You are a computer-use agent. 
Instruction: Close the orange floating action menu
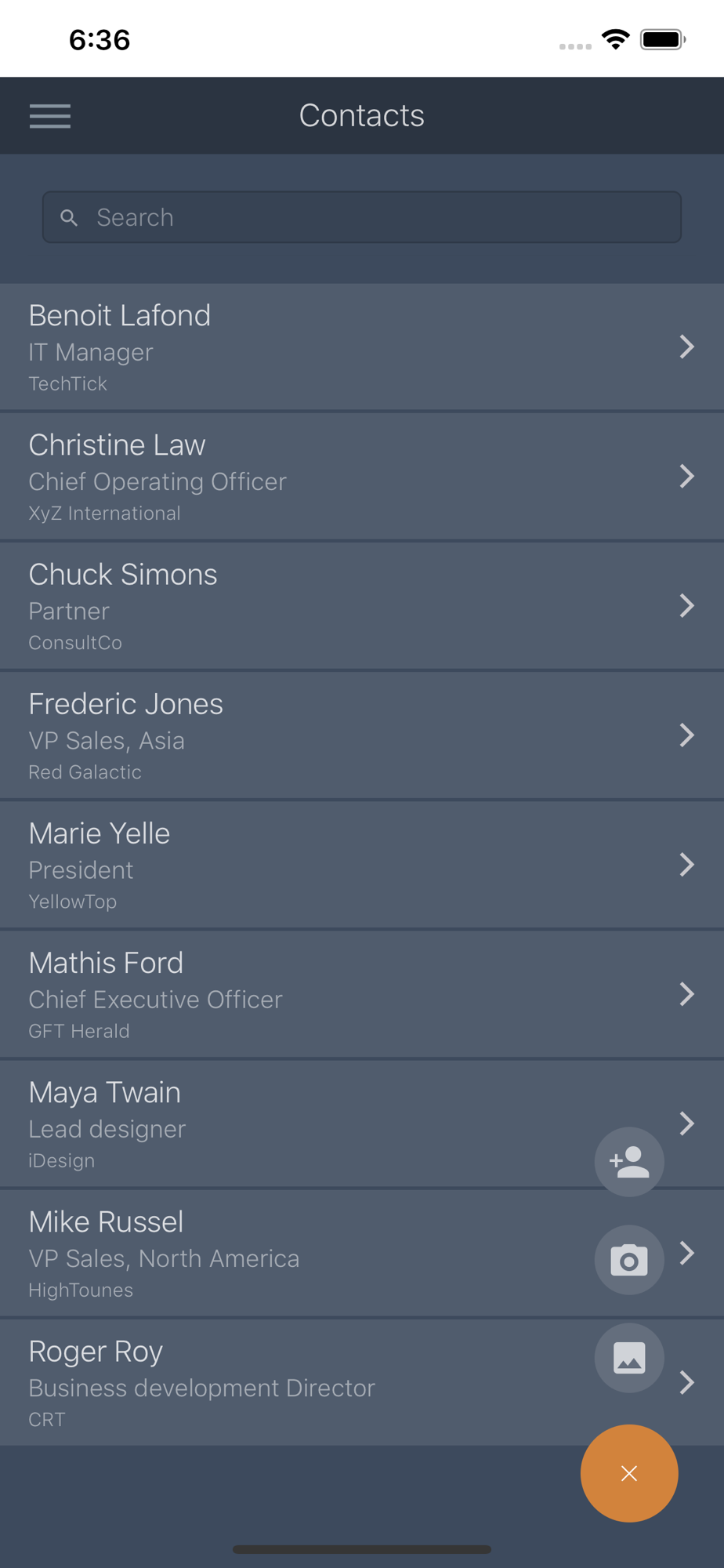[629, 1473]
